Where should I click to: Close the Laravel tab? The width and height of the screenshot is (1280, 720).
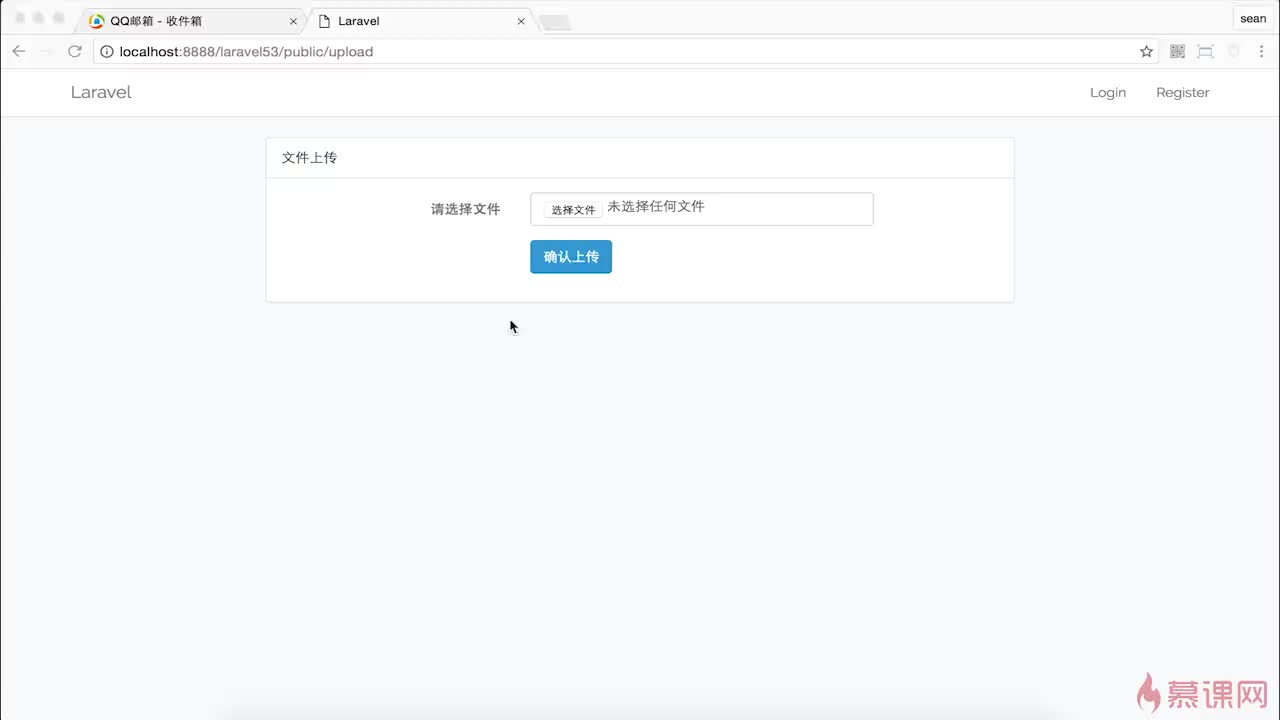[x=521, y=21]
